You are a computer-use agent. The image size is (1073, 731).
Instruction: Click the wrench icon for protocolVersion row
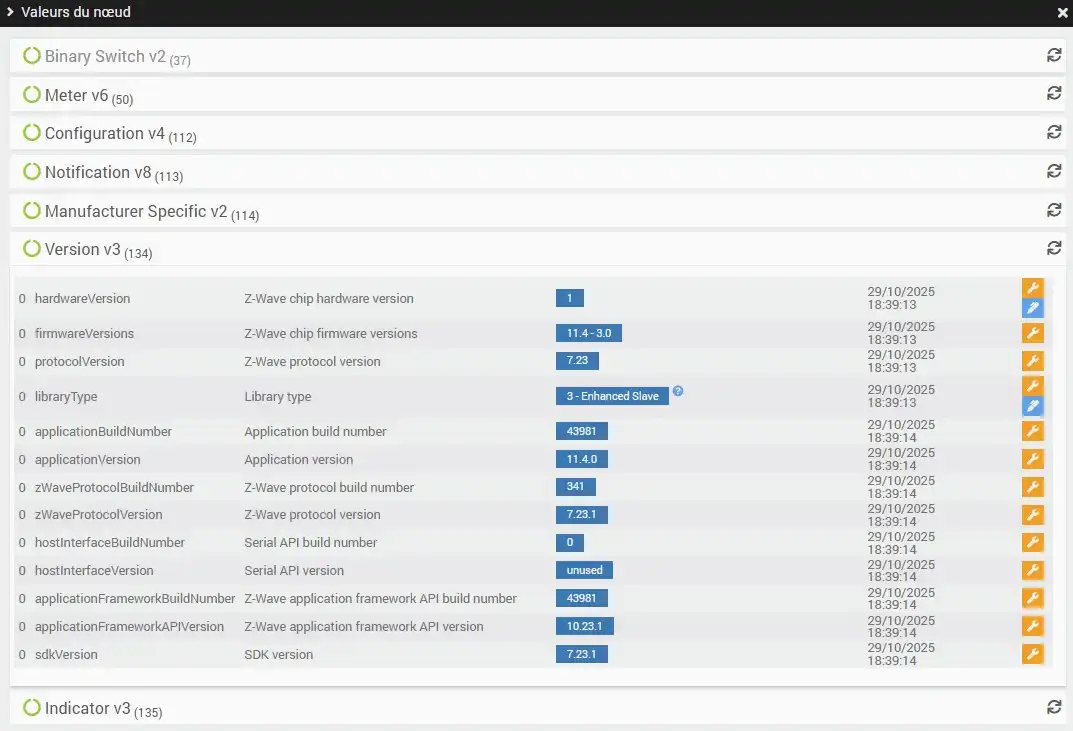point(1033,361)
